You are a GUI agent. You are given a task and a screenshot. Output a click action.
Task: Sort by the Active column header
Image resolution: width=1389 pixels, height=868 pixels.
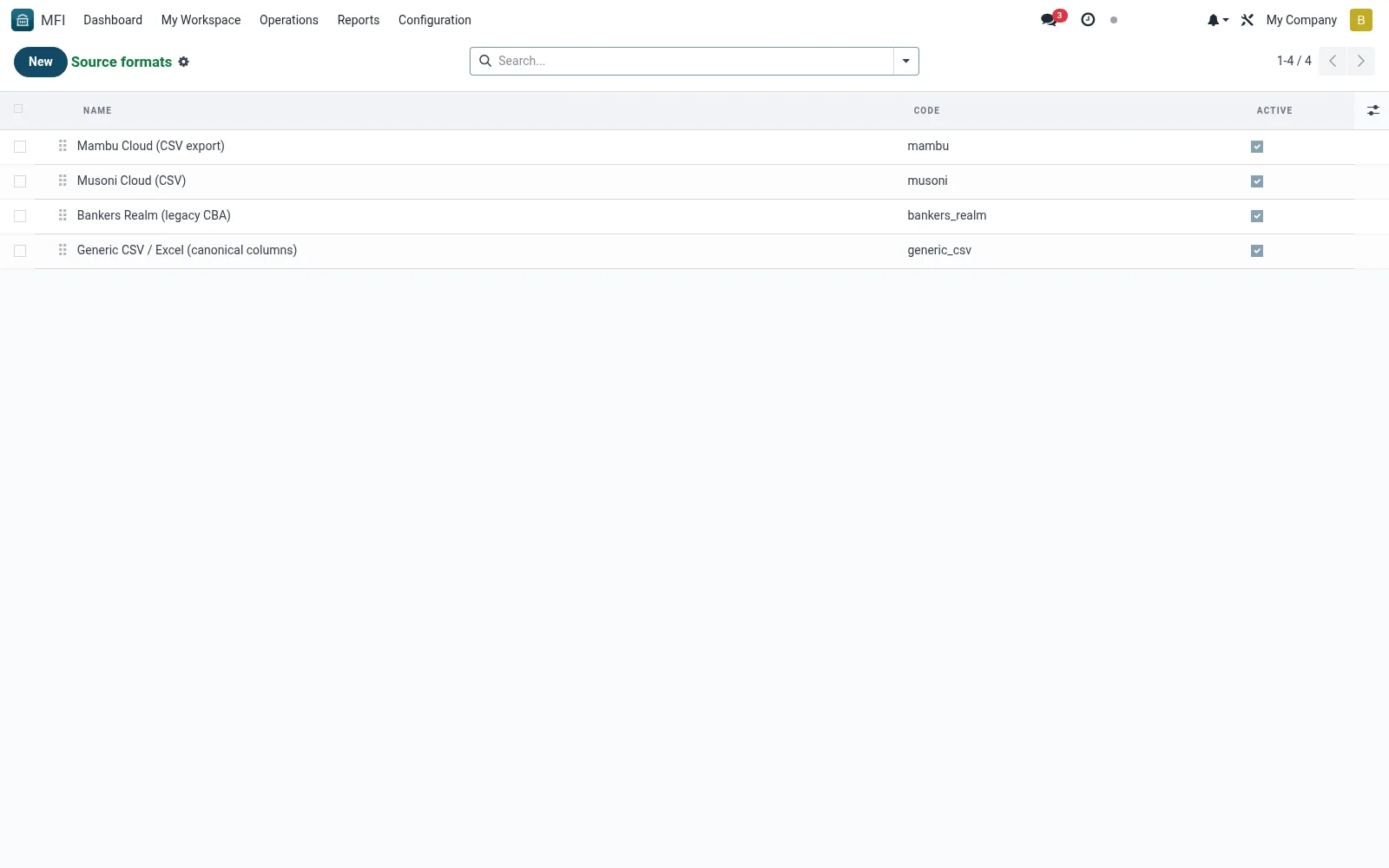[1274, 110]
